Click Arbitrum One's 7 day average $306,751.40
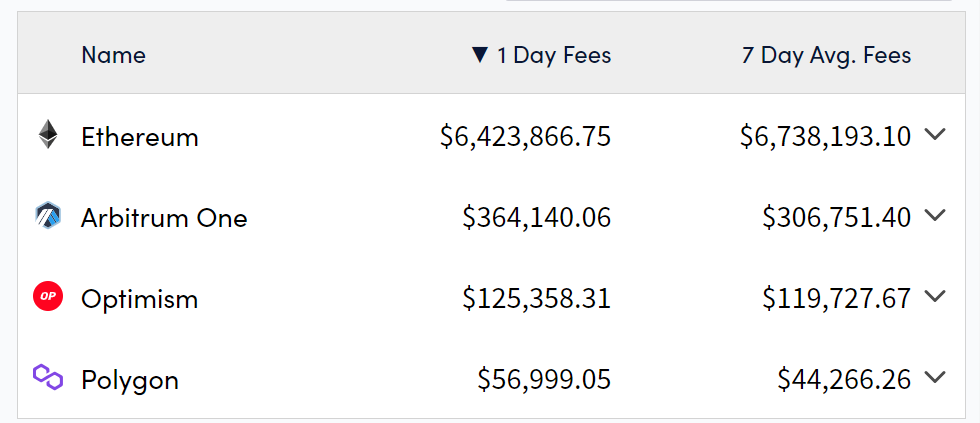The image size is (980, 423). [836, 218]
